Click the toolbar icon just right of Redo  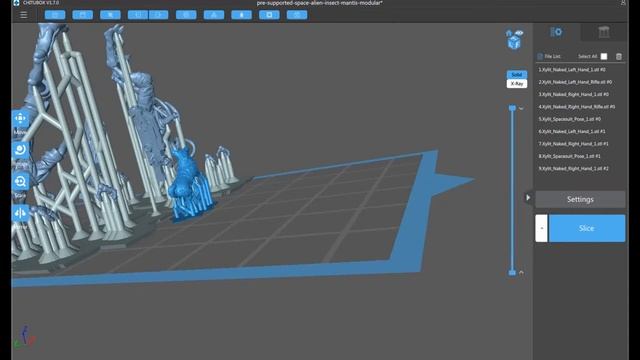(186, 15)
